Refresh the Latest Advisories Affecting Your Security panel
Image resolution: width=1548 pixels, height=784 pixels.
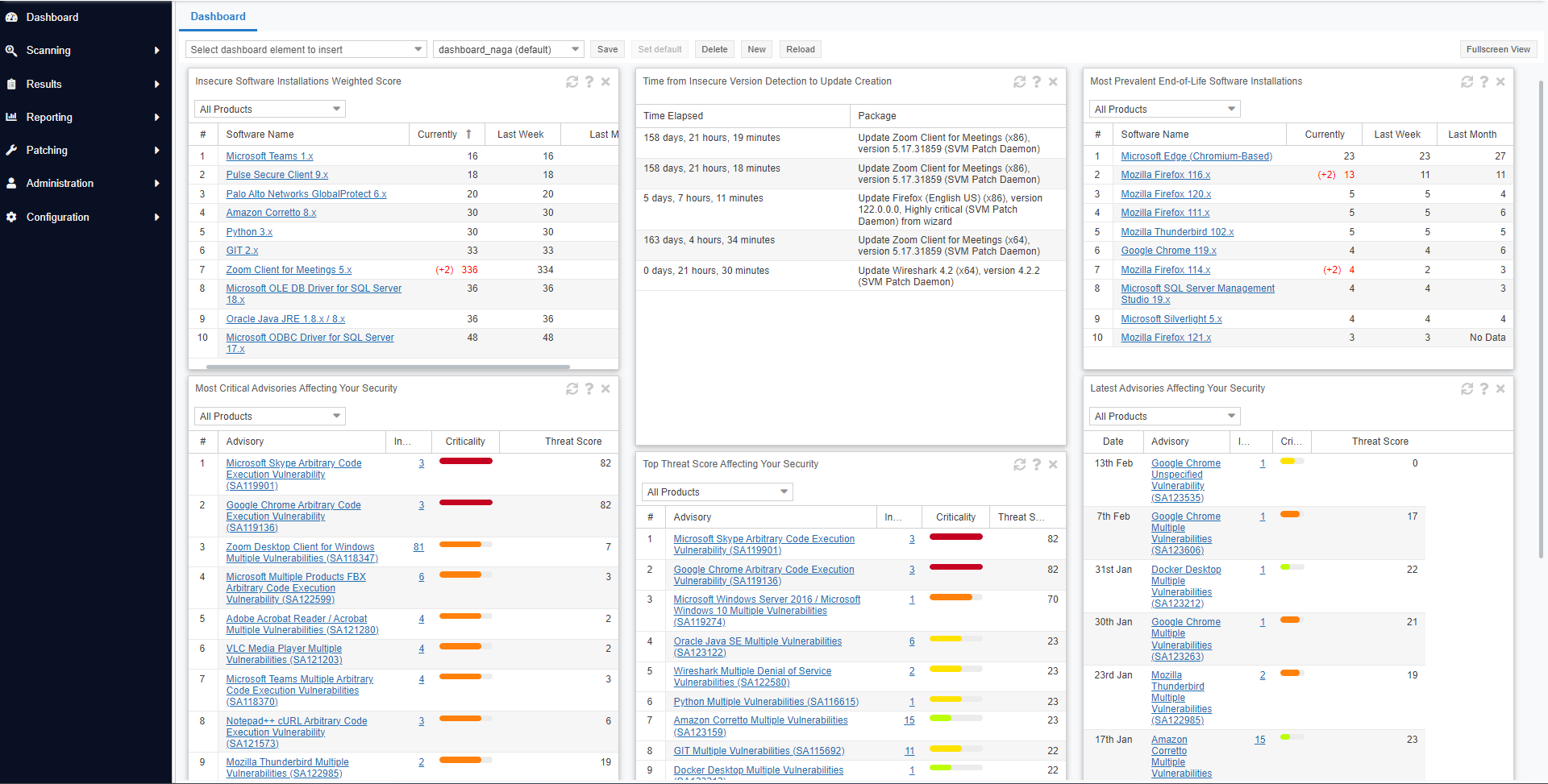pyautogui.click(x=1467, y=389)
